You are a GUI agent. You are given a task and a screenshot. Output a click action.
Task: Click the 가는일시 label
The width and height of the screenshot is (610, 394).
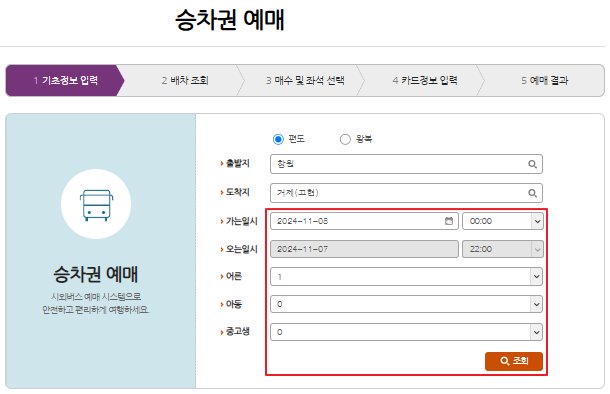tap(242, 221)
